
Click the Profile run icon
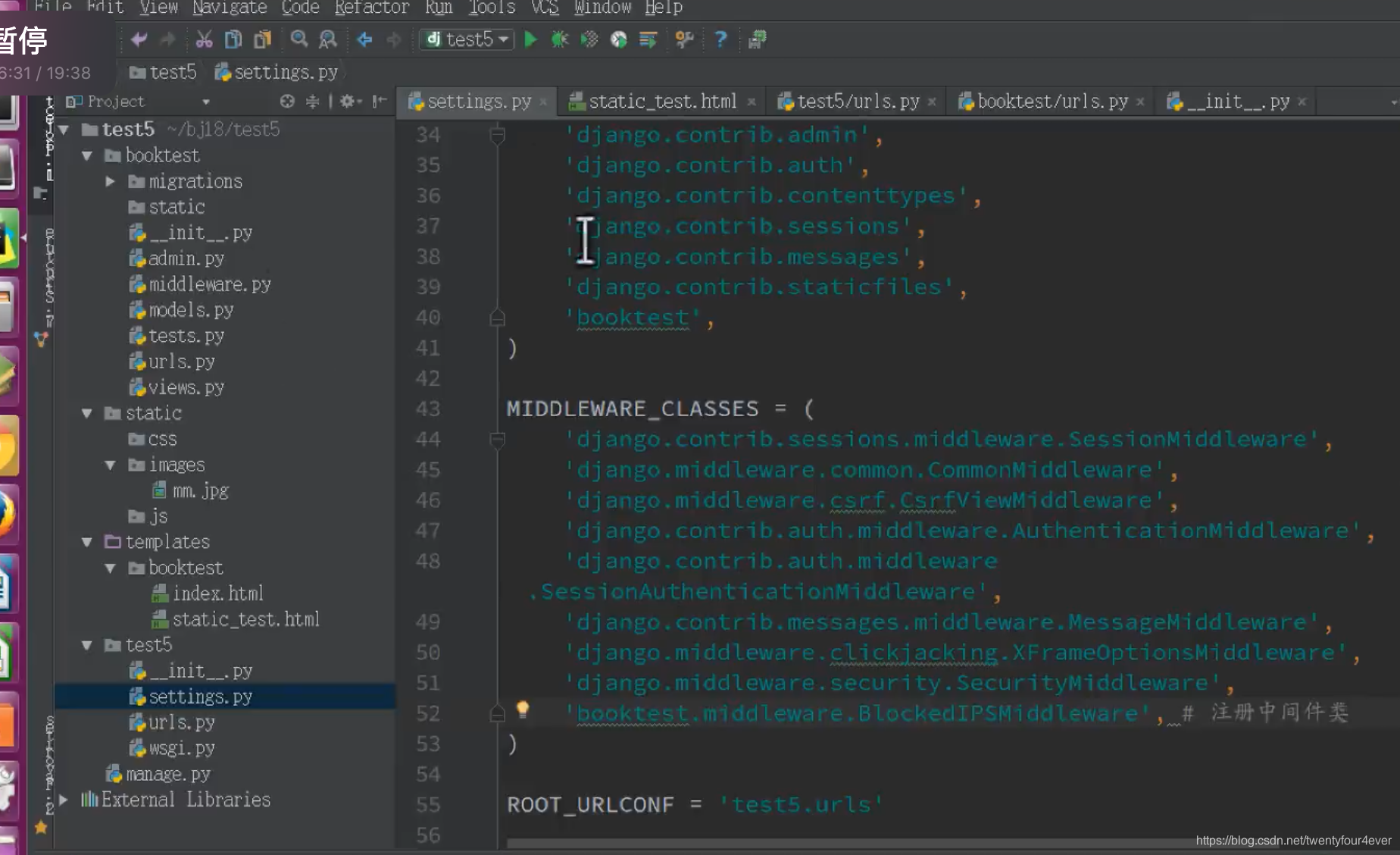(619, 39)
